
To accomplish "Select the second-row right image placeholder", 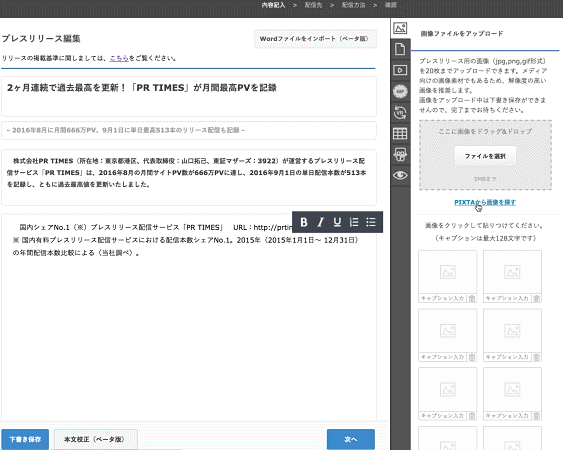I will point(512,330).
